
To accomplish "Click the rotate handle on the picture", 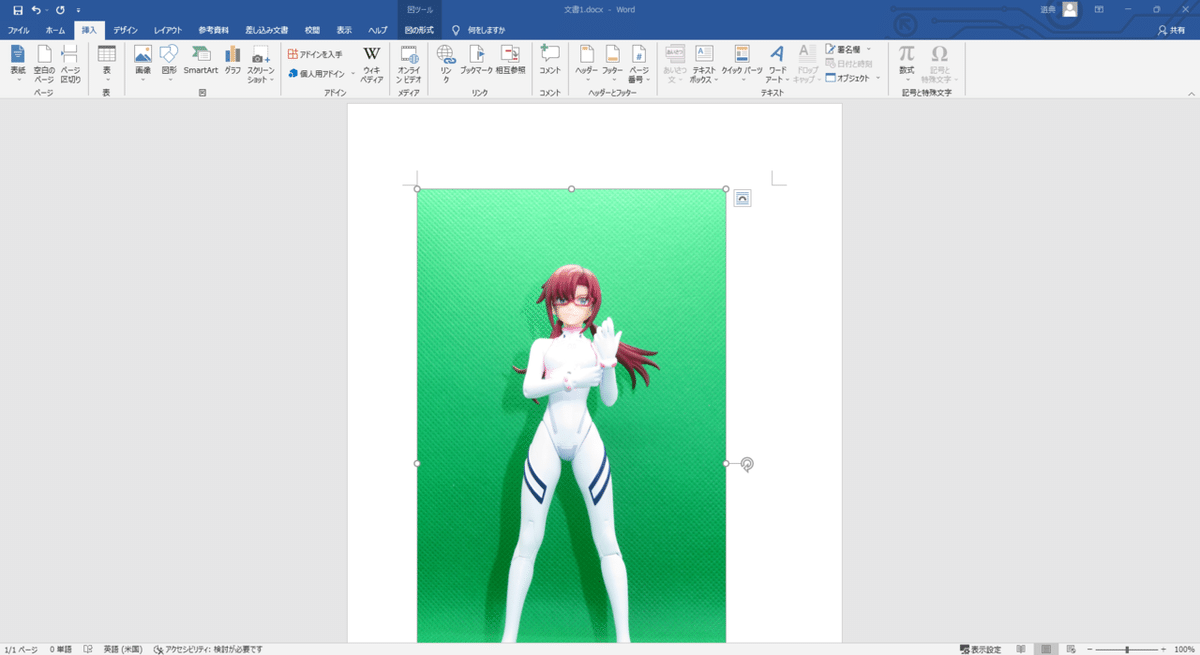I will coord(747,464).
